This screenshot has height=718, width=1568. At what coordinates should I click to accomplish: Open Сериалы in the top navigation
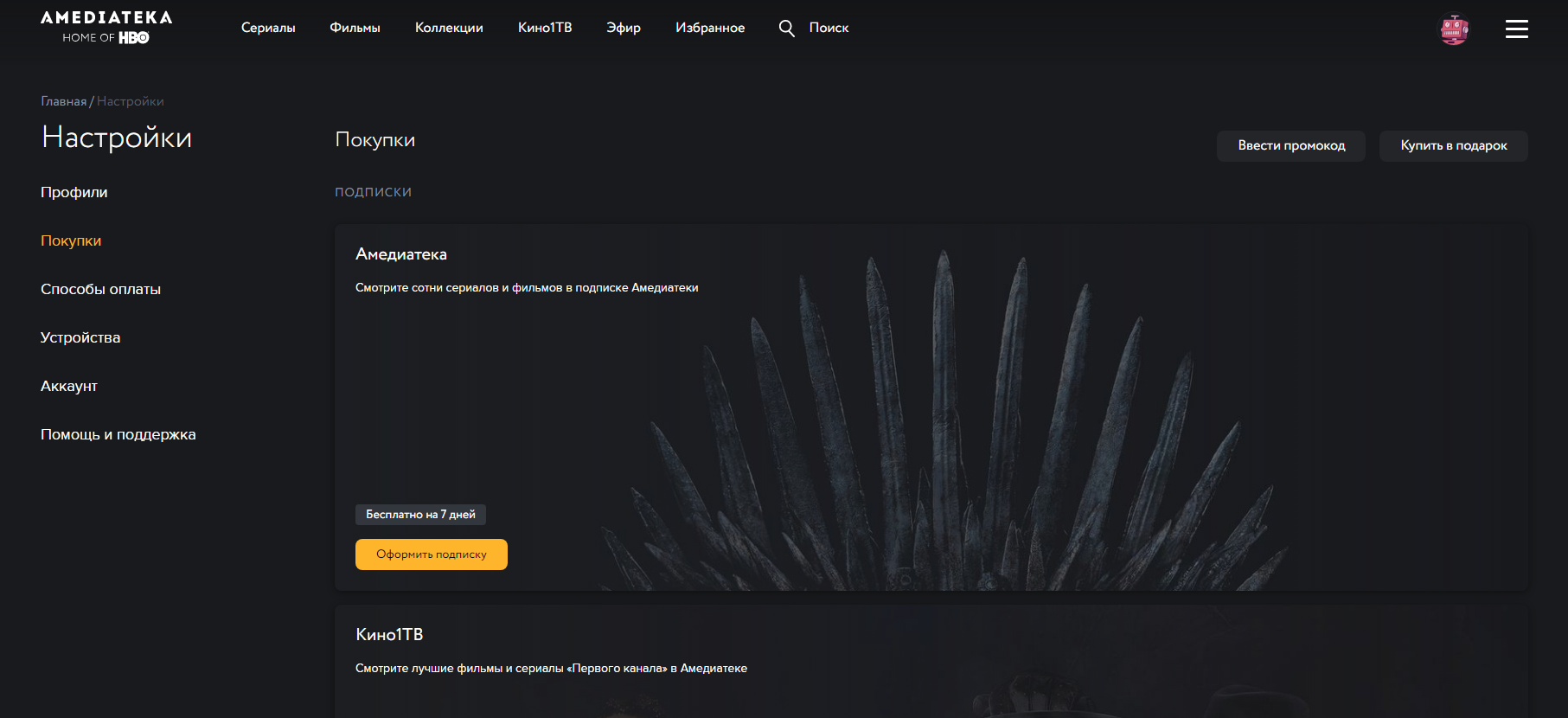(x=268, y=28)
